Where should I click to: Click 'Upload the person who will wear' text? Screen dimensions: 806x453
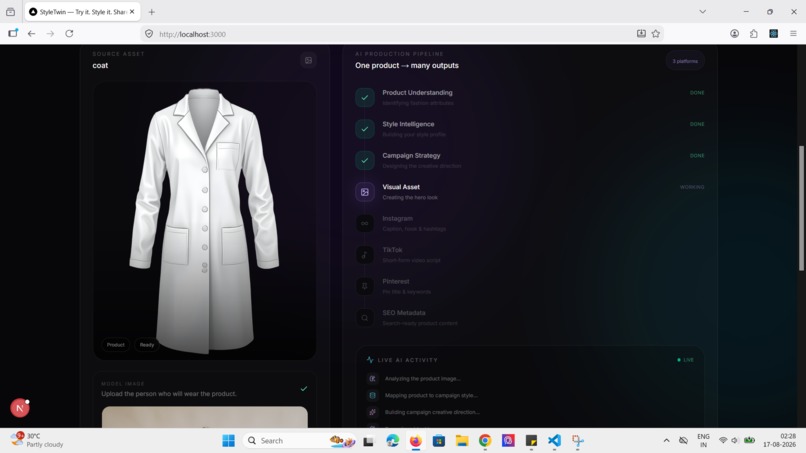(169, 394)
